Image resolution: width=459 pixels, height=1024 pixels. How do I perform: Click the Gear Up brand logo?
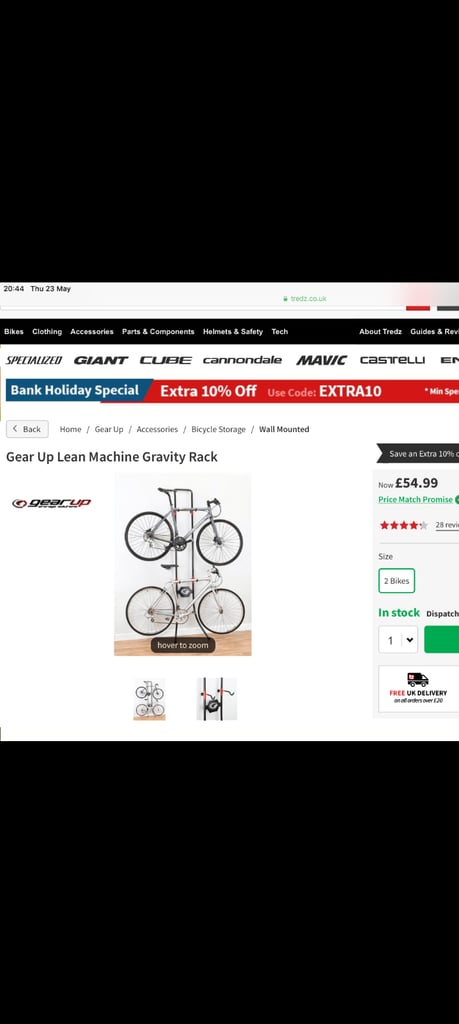pyautogui.click(x=51, y=503)
